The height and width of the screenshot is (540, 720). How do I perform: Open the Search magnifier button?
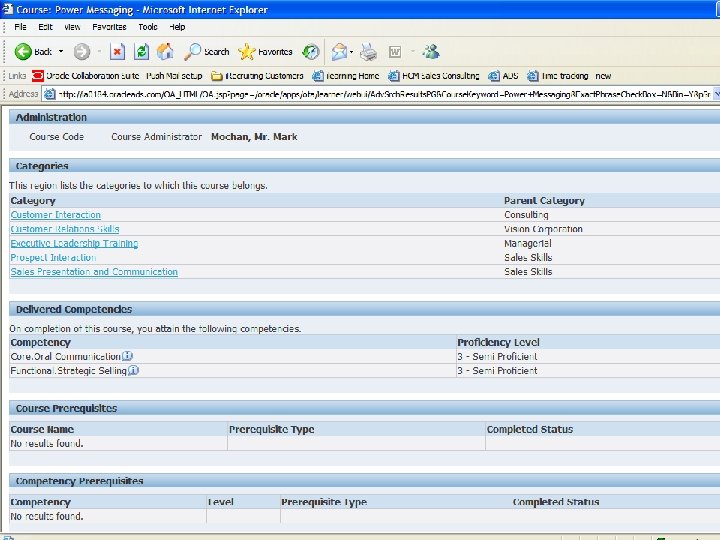pos(206,52)
